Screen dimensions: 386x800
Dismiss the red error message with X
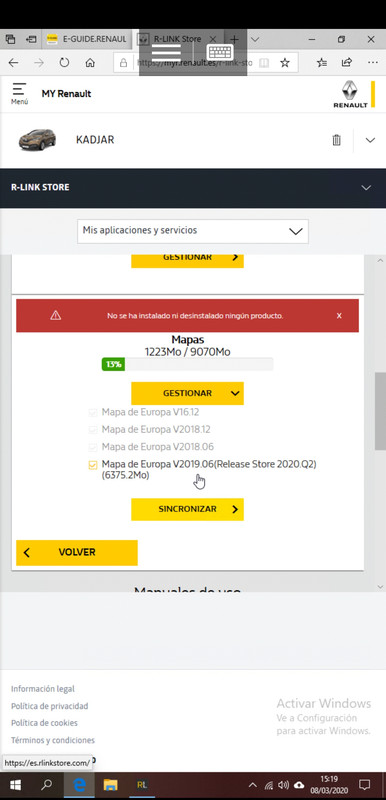(339, 316)
